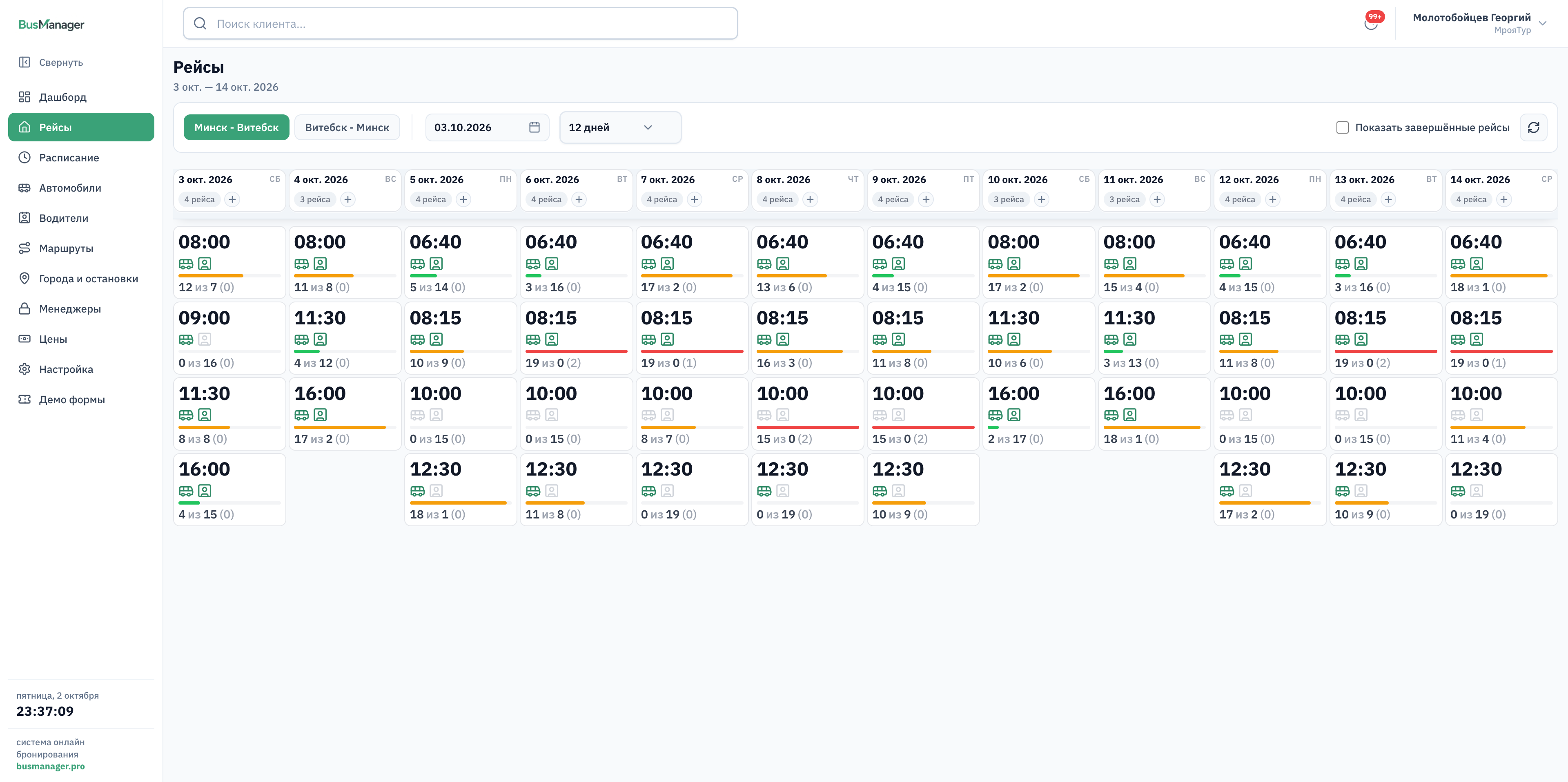Viewport: 1568px width, 782px height.
Task: Click the BusManager logo
Action: [x=51, y=25]
